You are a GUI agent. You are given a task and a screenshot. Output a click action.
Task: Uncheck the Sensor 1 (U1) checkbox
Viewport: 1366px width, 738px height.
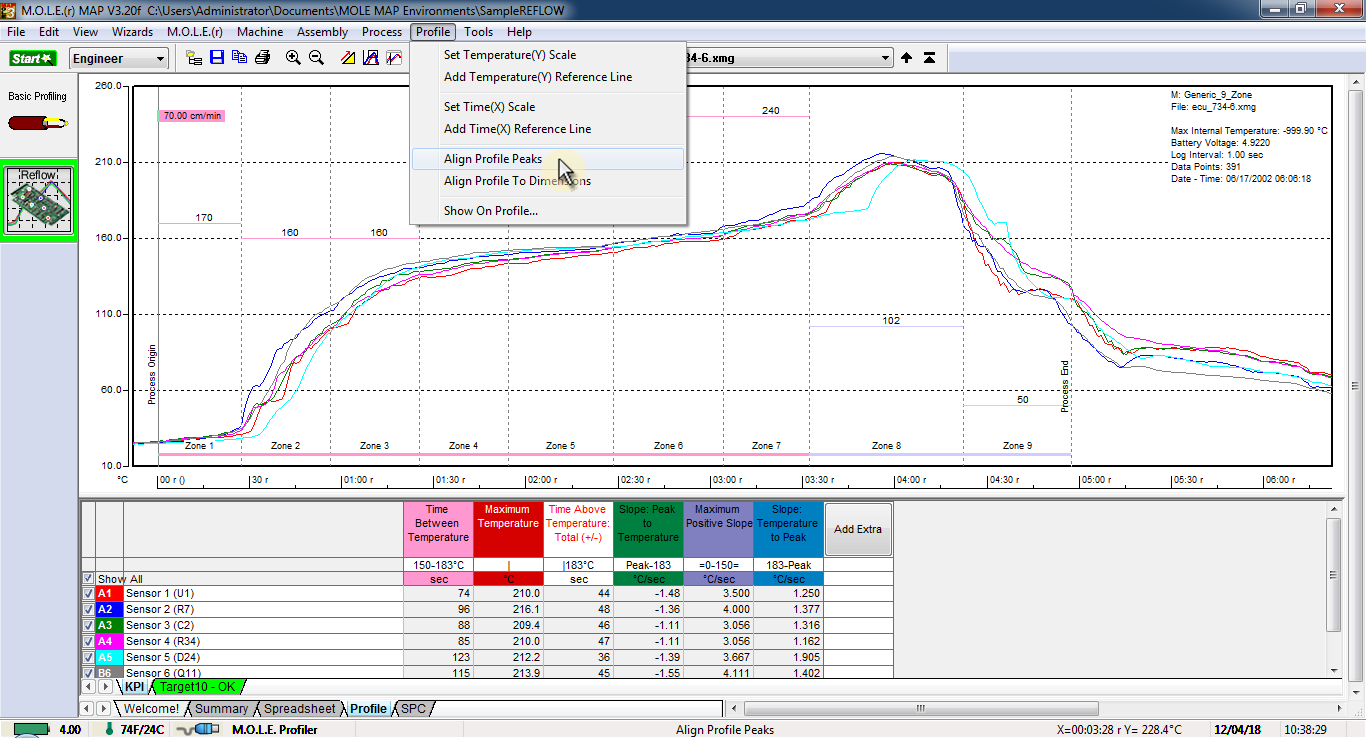pyautogui.click(x=88, y=593)
